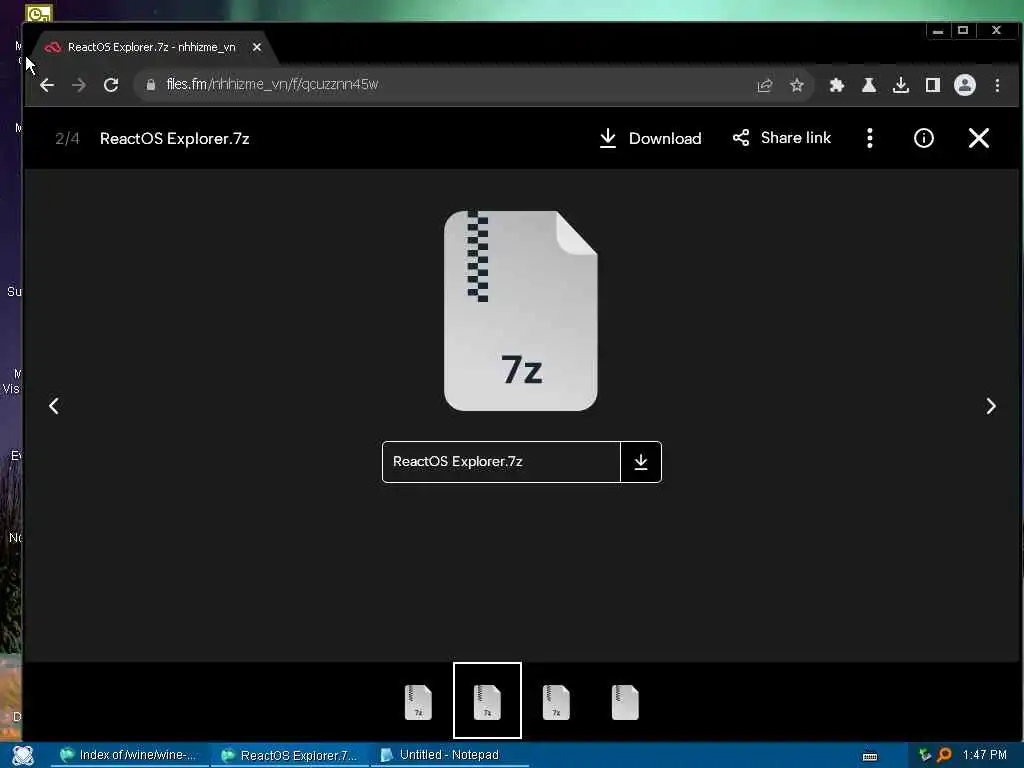This screenshot has height=768, width=1024.
Task: Select the highlighted second file thumbnail
Action: (x=487, y=701)
